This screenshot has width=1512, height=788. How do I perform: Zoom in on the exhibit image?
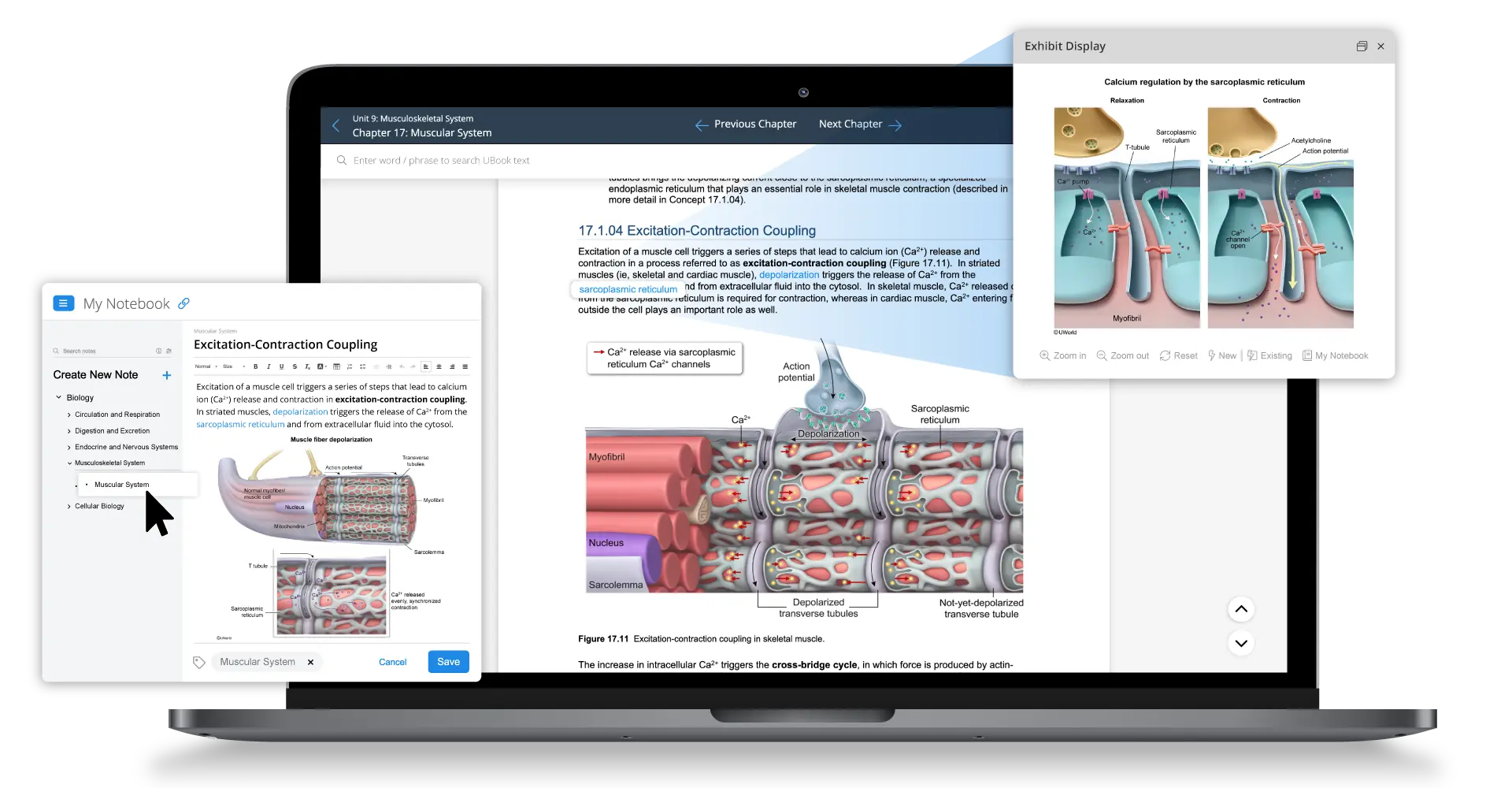[x=1062, y=355]
